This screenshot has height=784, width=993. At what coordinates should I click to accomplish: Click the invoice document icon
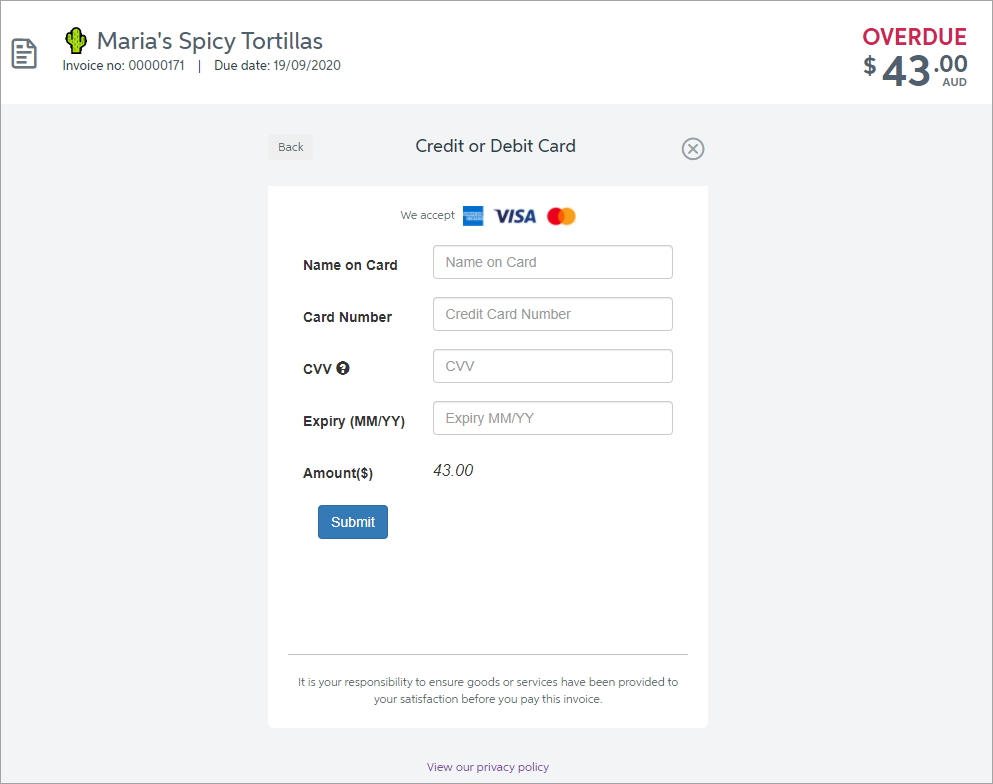[24, 54]
